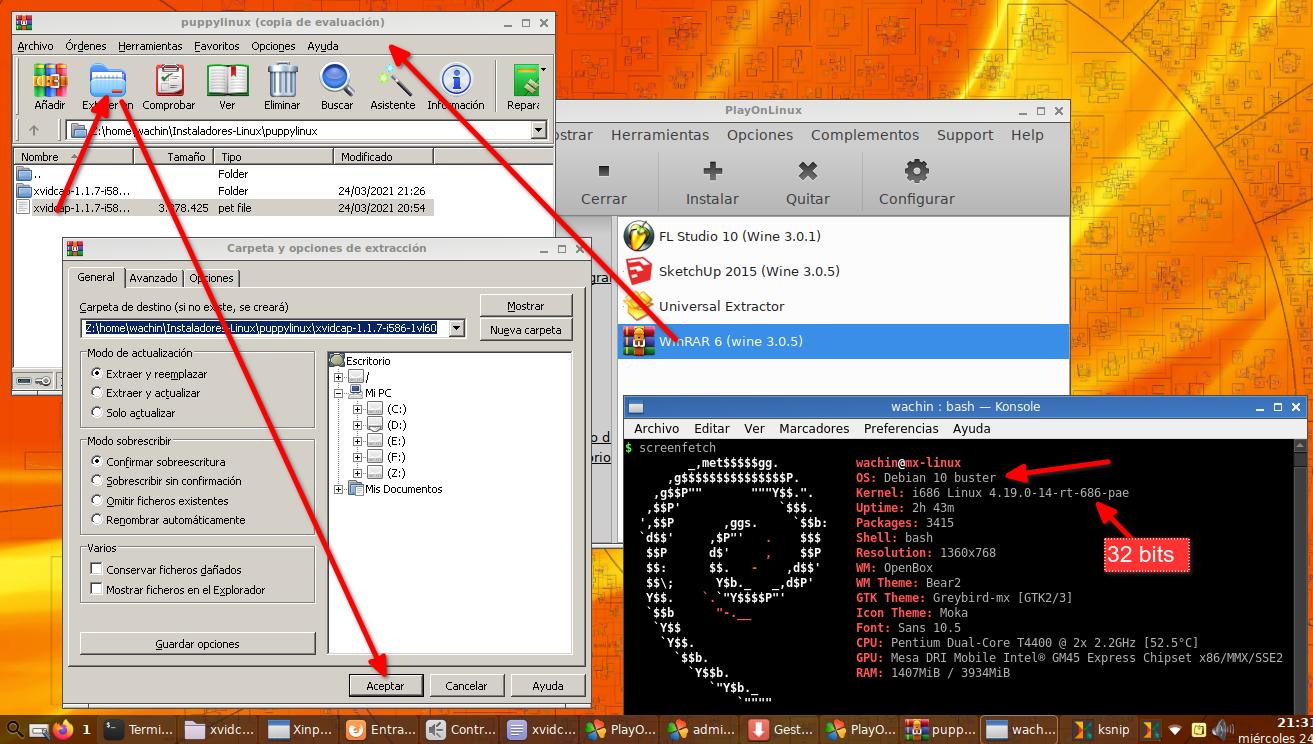Sort by Tamaño column header
Screen dimensions: 1313x744
coord(173,157)
